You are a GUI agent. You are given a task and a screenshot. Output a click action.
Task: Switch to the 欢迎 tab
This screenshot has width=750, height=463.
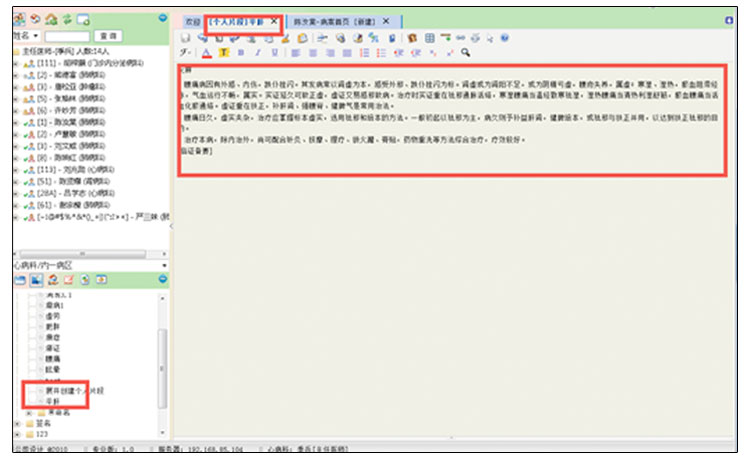[x=192, y=20]
